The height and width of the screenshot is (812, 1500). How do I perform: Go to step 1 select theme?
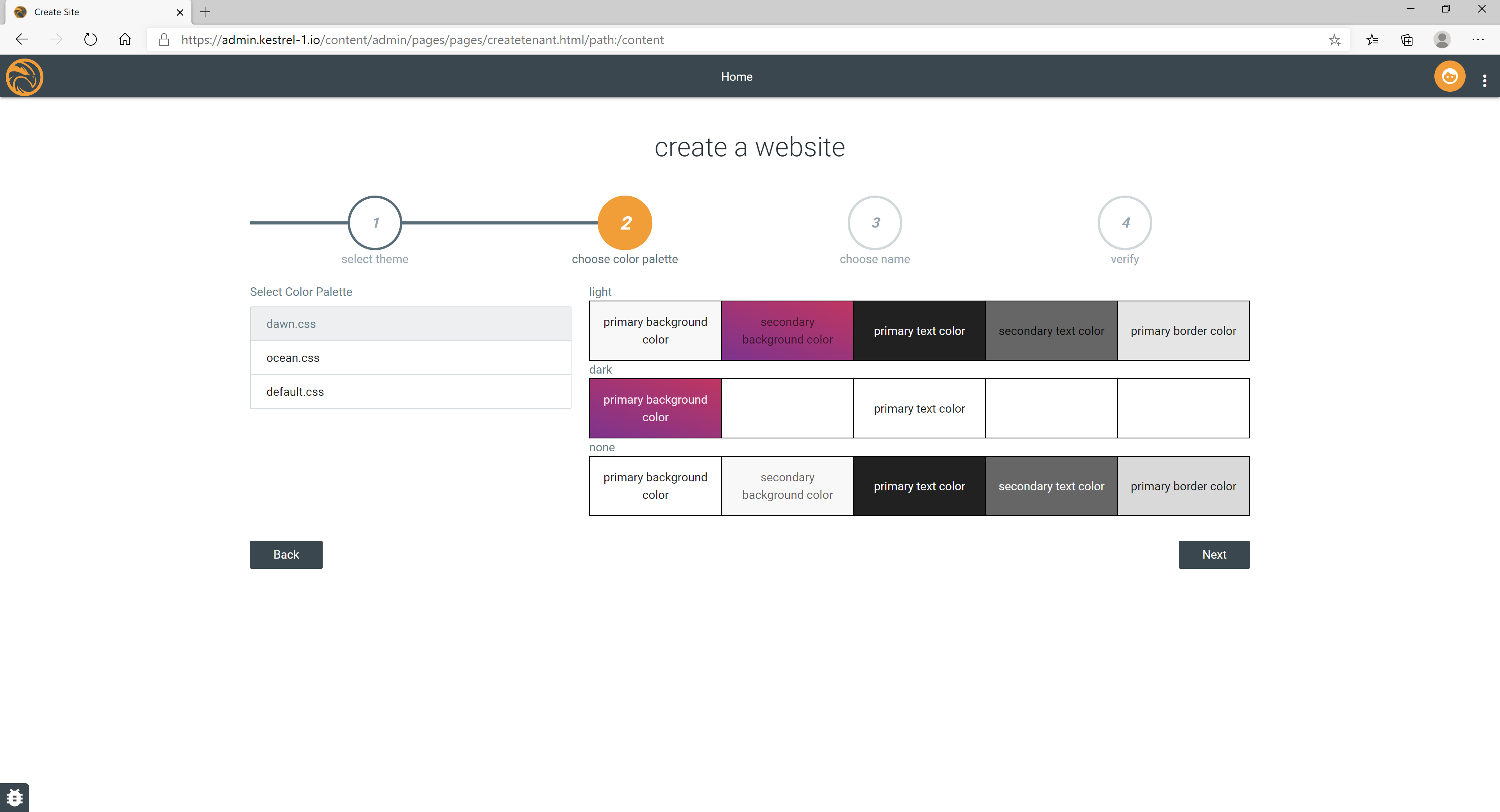point(375,223)
